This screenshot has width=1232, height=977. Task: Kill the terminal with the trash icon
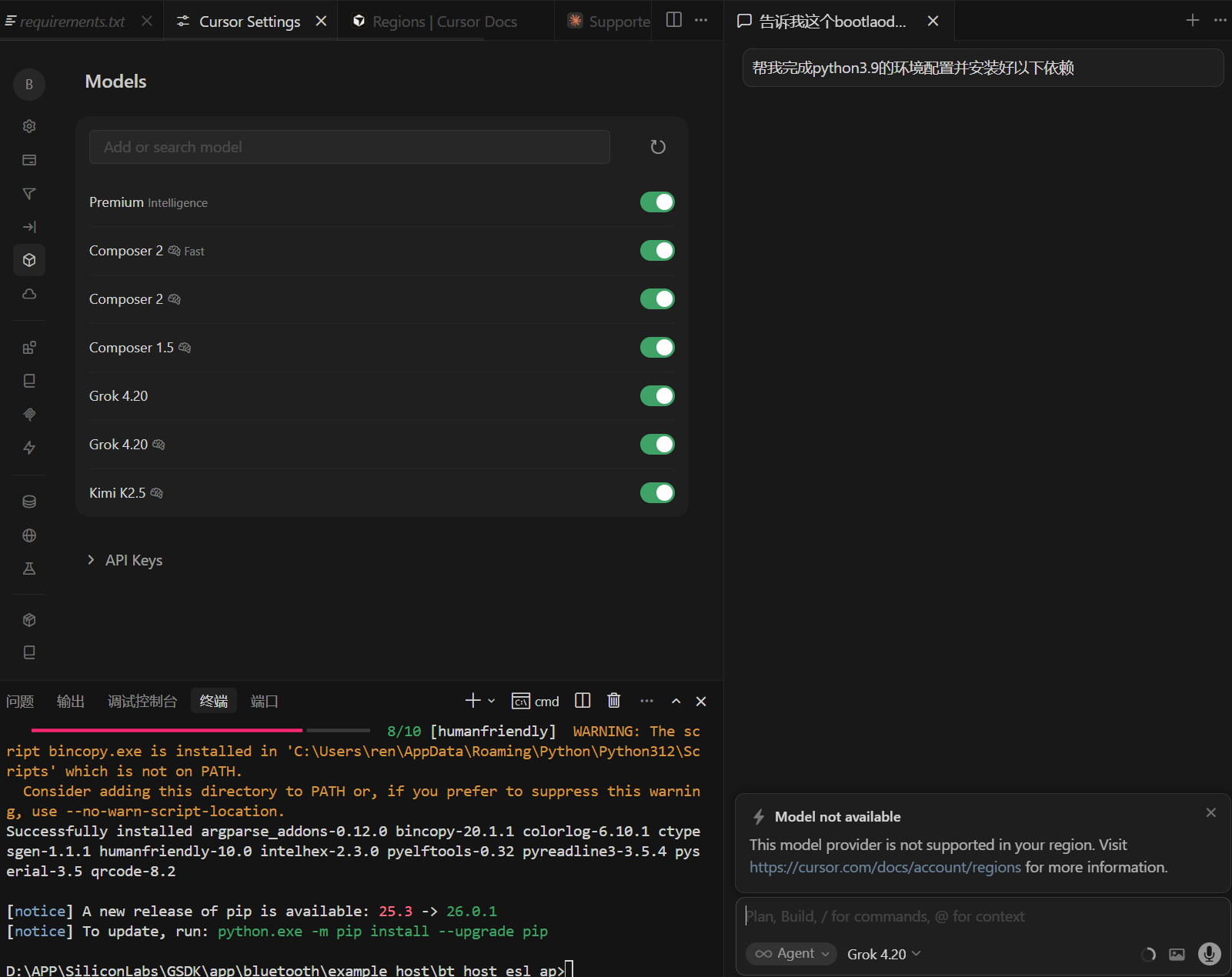613,701
